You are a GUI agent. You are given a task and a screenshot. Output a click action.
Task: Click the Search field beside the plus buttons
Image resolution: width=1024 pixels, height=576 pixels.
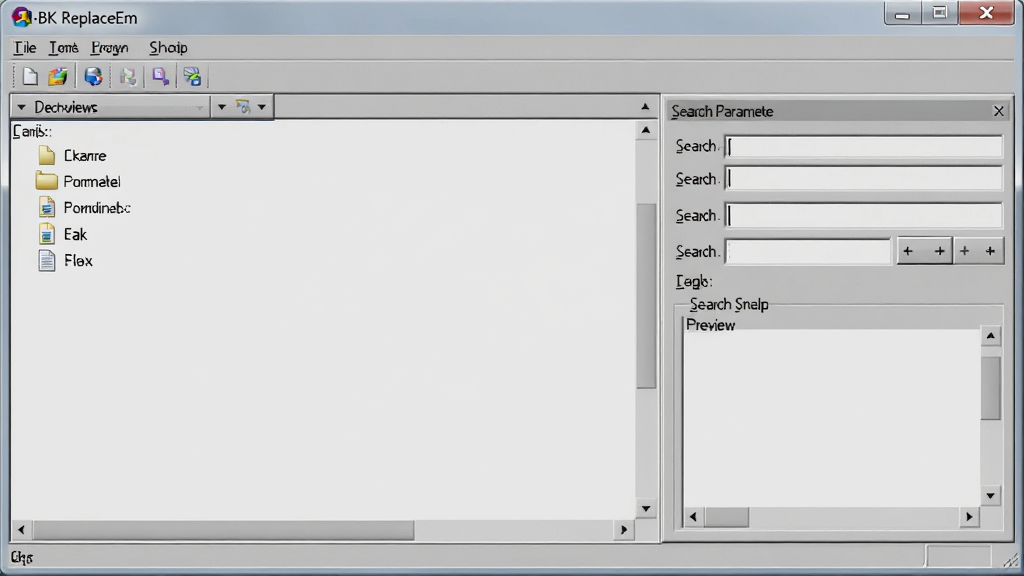[808, 251]
